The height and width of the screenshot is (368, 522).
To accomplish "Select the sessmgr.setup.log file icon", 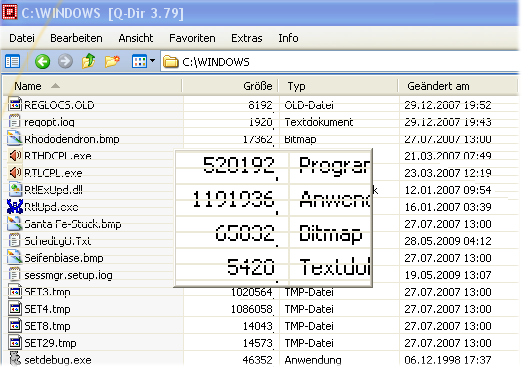I will pyautogui.click(x=15, y=274).
